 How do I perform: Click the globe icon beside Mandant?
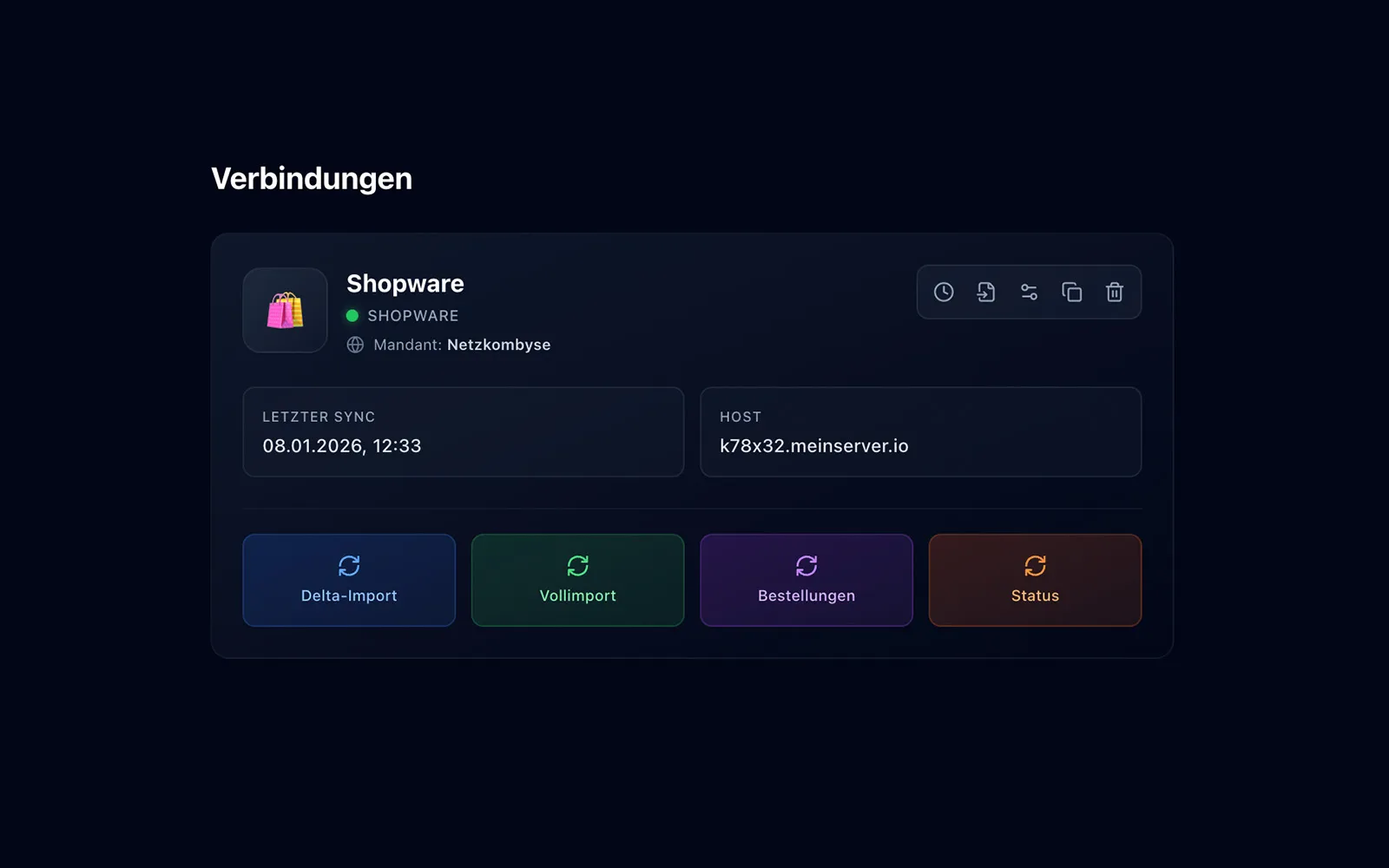355,345
